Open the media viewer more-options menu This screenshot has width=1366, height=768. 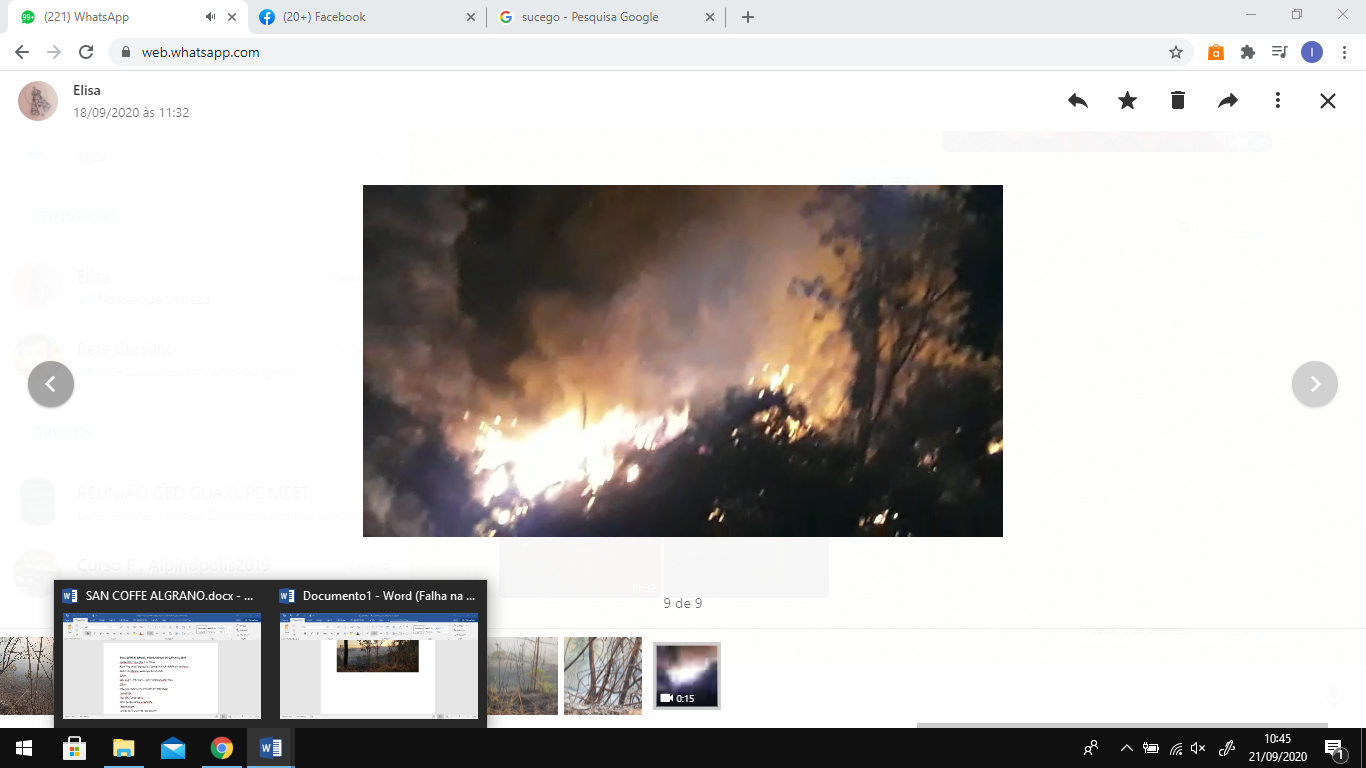tap(1277, 100)
